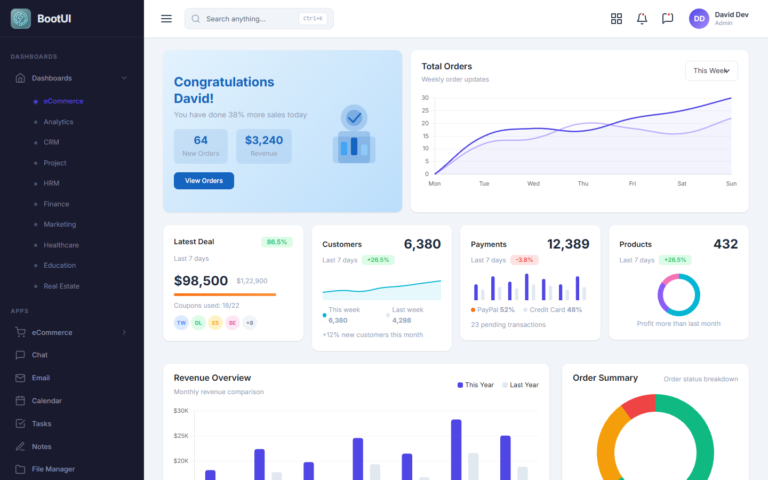
Task: Click Coupons used: 18/22 text
Action: pyautogui.click(x=206, y=306)
